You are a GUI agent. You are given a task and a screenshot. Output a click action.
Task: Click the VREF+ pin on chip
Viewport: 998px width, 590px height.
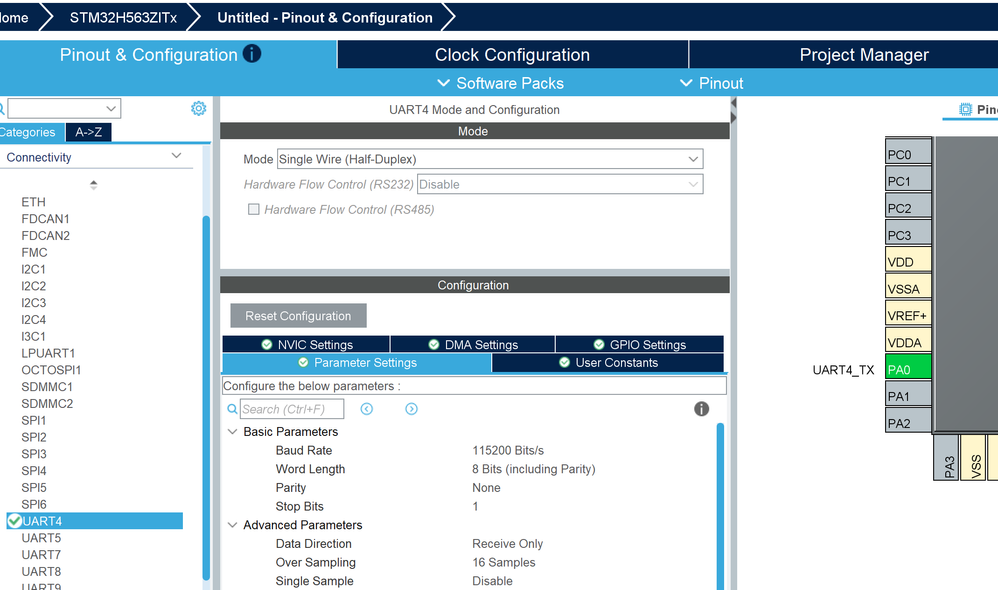coord(908,314)
